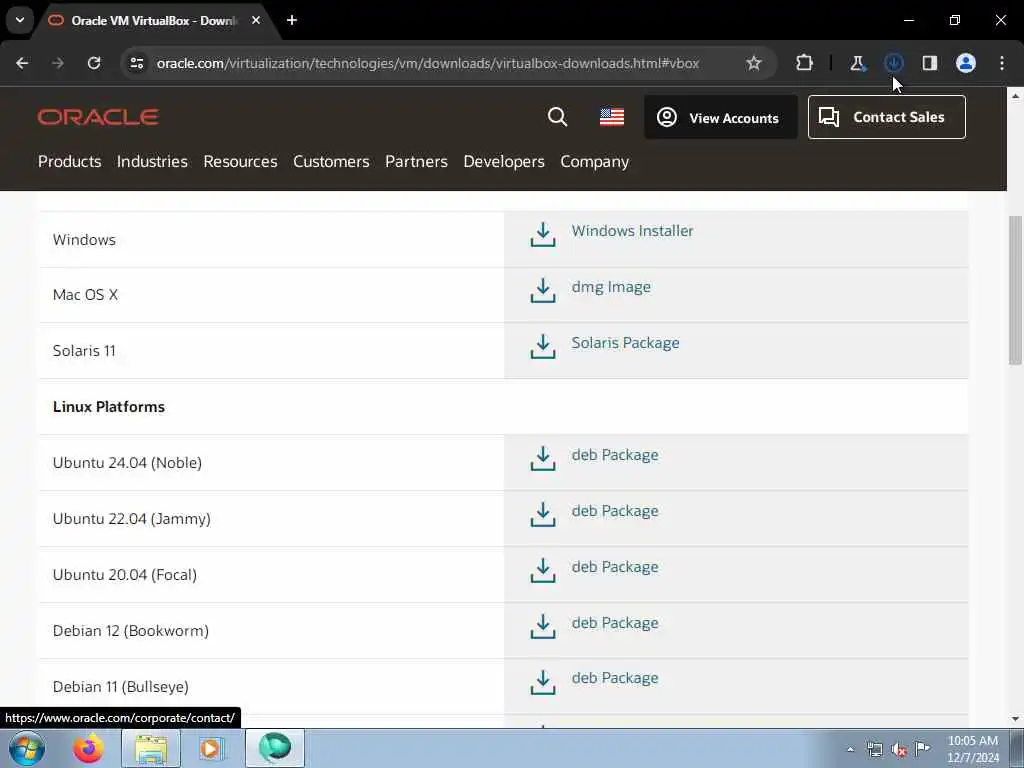Click the muted volume tray icon
1024x768 pixels.
pos(899,750)
